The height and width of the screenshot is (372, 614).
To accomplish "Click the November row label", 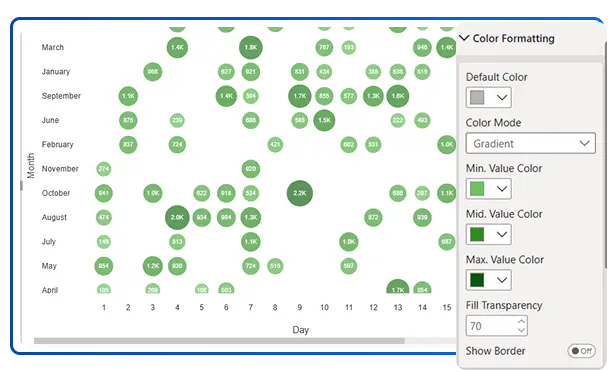I will 60,169.
